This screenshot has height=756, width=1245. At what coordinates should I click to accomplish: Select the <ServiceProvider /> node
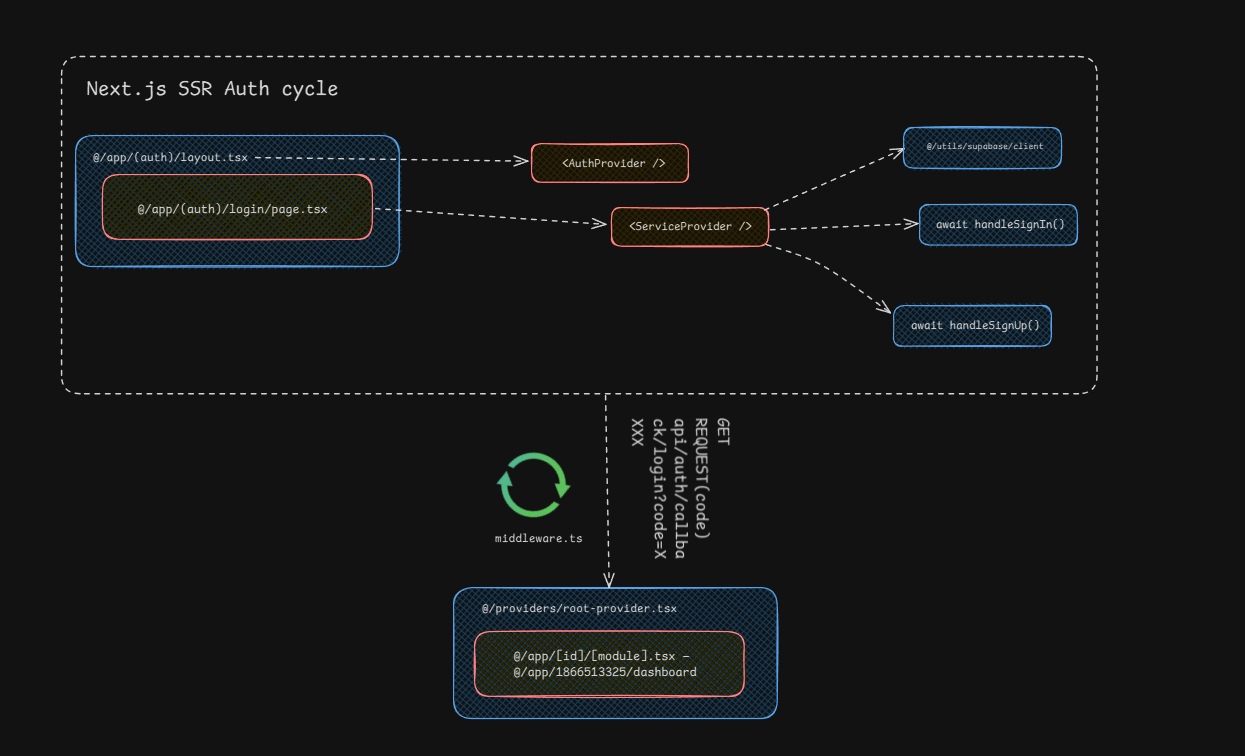click(x=690, y=227)
